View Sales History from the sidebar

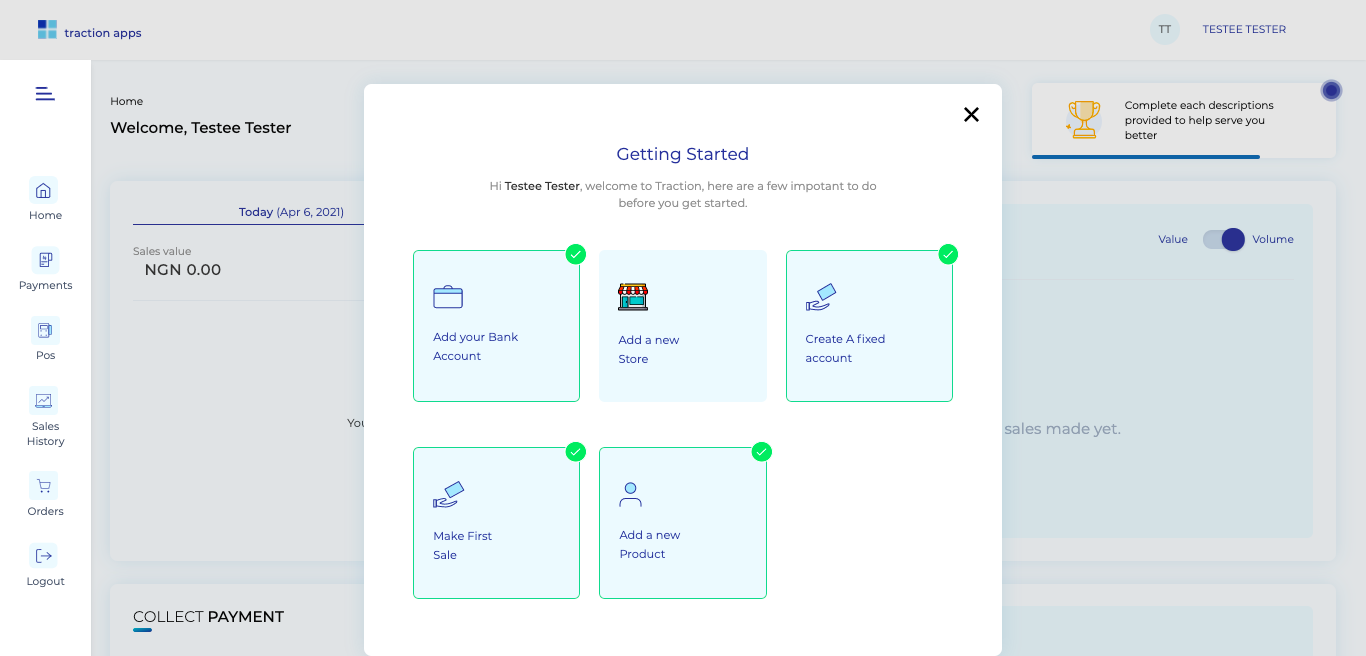pyautogui.click(x=44, y=400)
